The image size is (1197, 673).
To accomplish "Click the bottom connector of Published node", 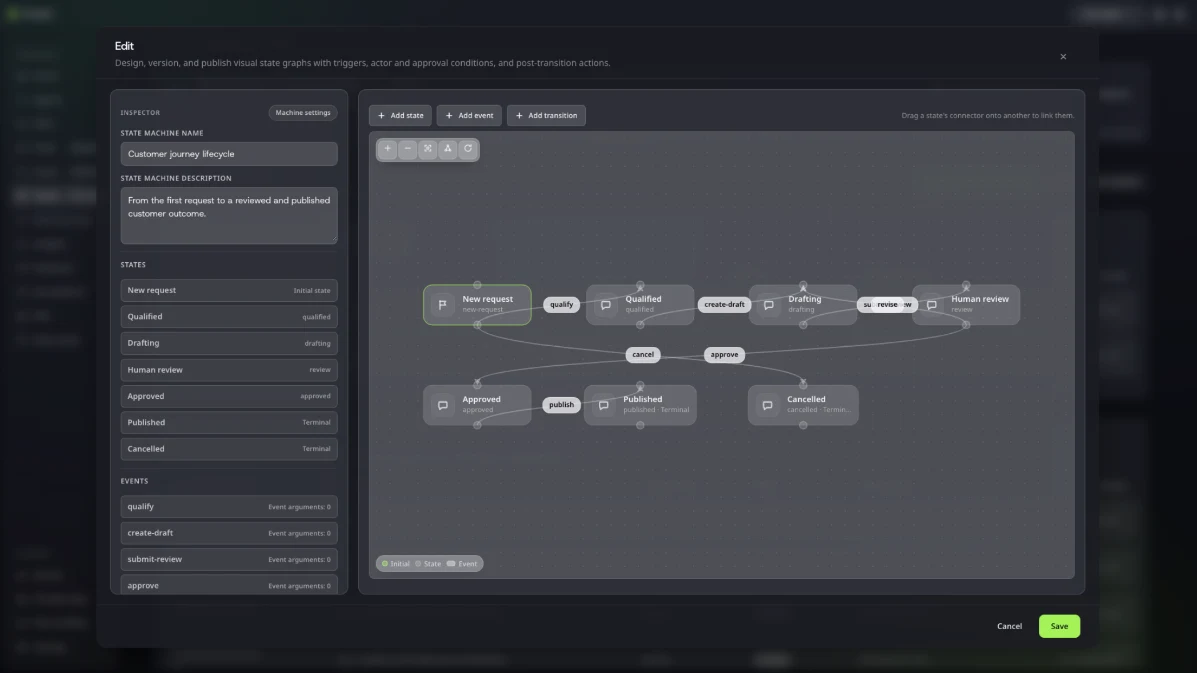I will [640, 425].
